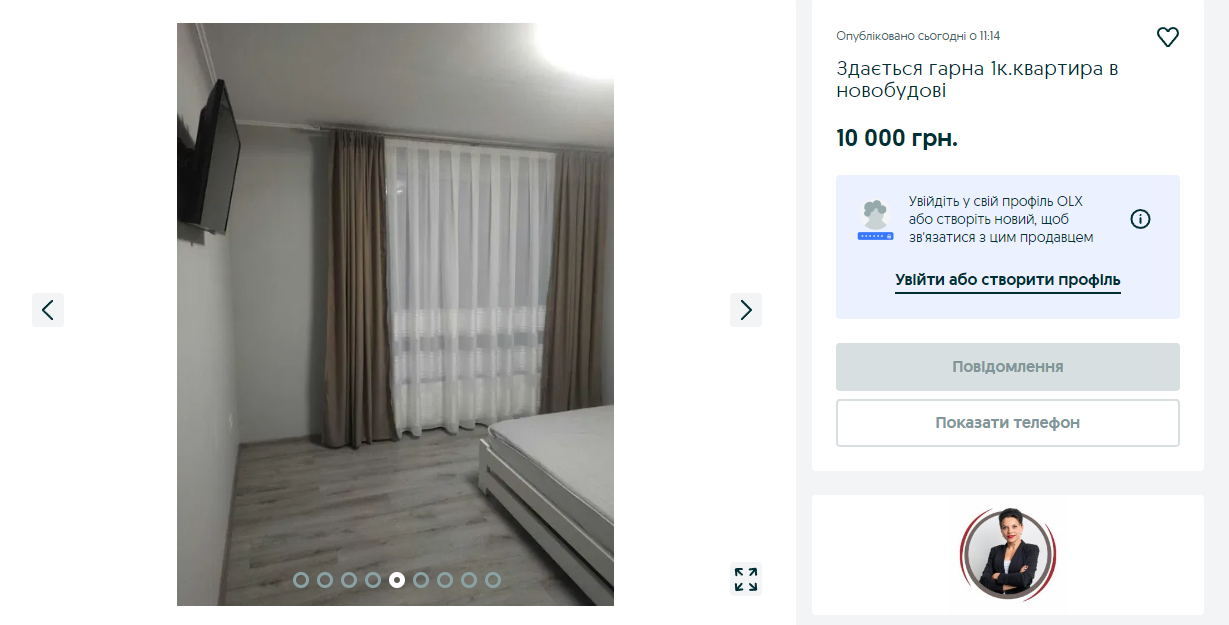Go to previous apartment photo
Viewport: 1229px width, 625px height.
coord(48,310)
